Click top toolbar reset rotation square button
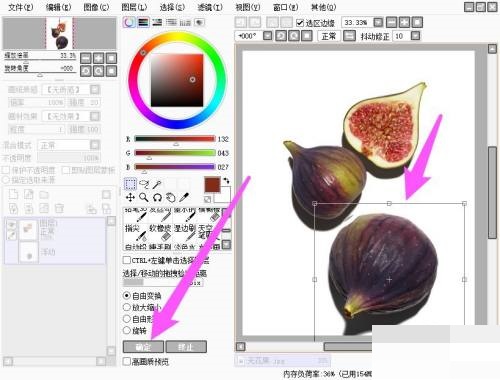This screenshot has height=380, width=500. click(x=306, y=36)
